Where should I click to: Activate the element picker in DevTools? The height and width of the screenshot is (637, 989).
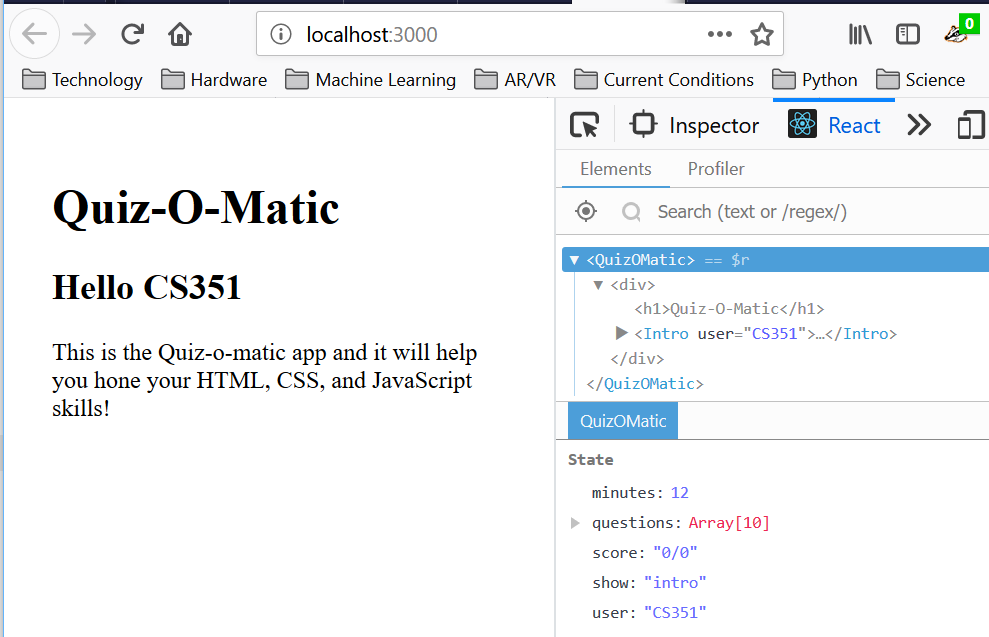tap(584, 125)
